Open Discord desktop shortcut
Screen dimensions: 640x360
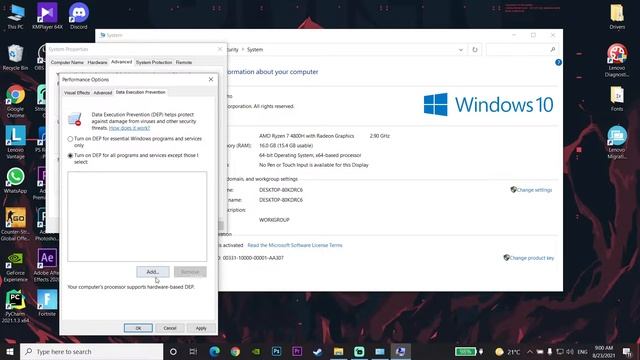pos(78,16)
